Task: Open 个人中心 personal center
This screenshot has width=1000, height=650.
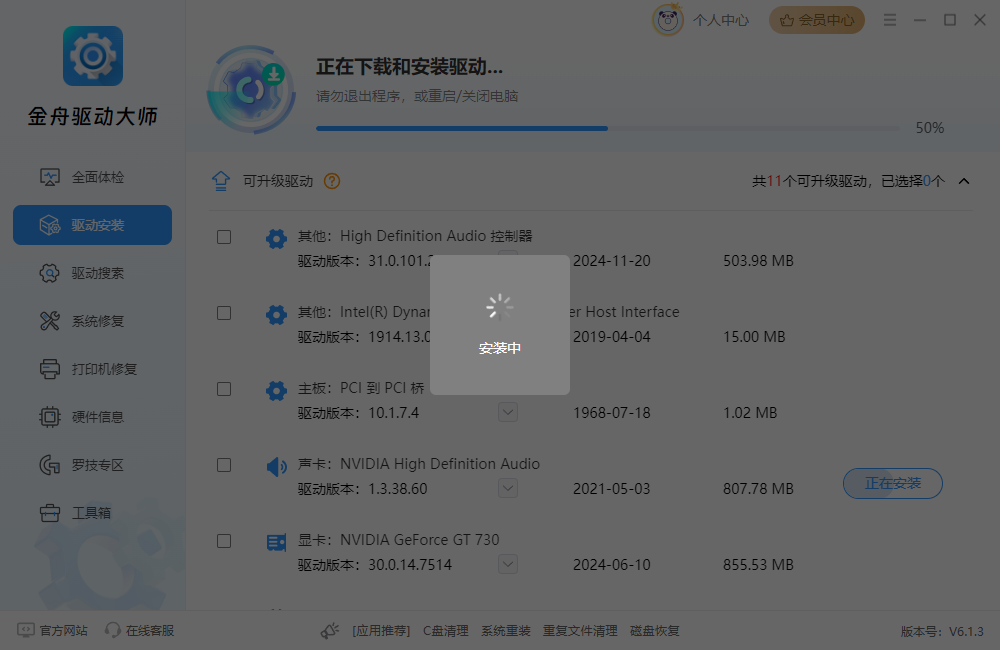Action: (x=721, y=20)
